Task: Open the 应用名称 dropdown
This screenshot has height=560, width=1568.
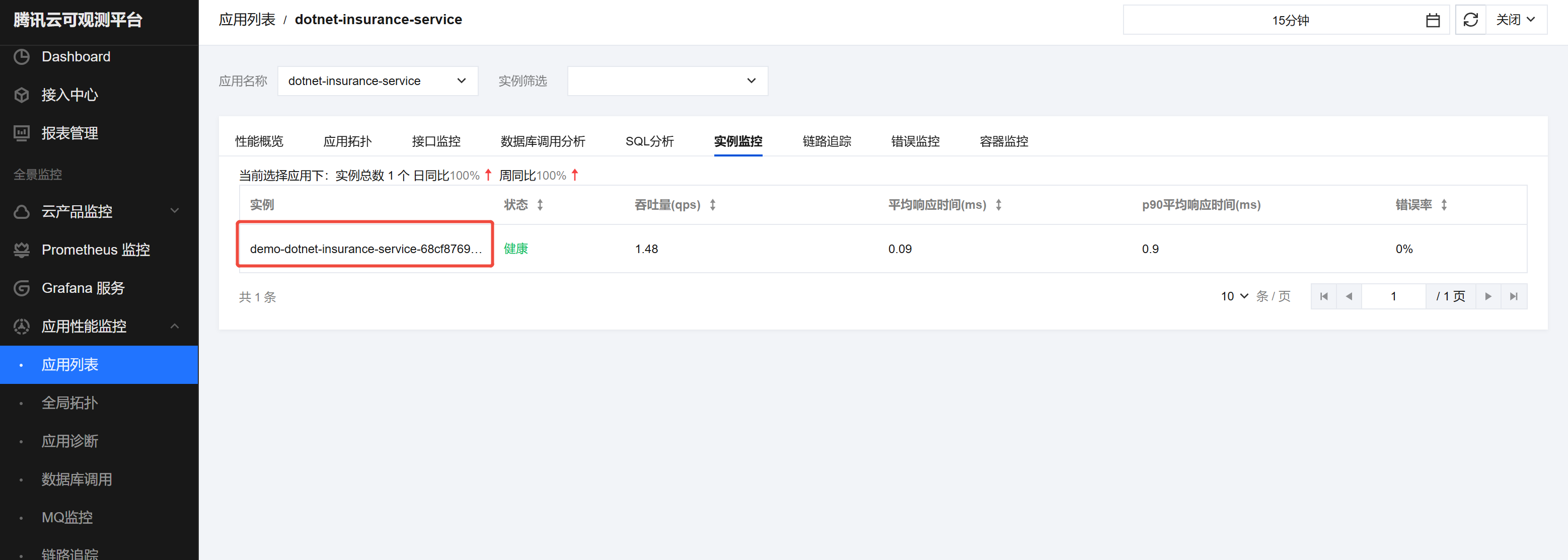Action: [378, 81]
